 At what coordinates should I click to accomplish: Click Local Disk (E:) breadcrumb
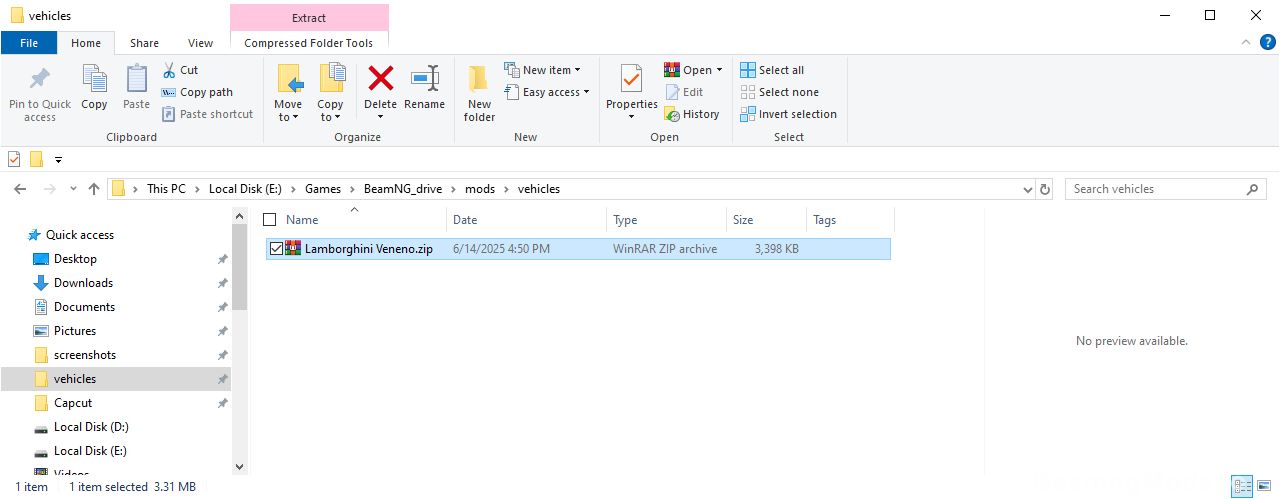246,189
